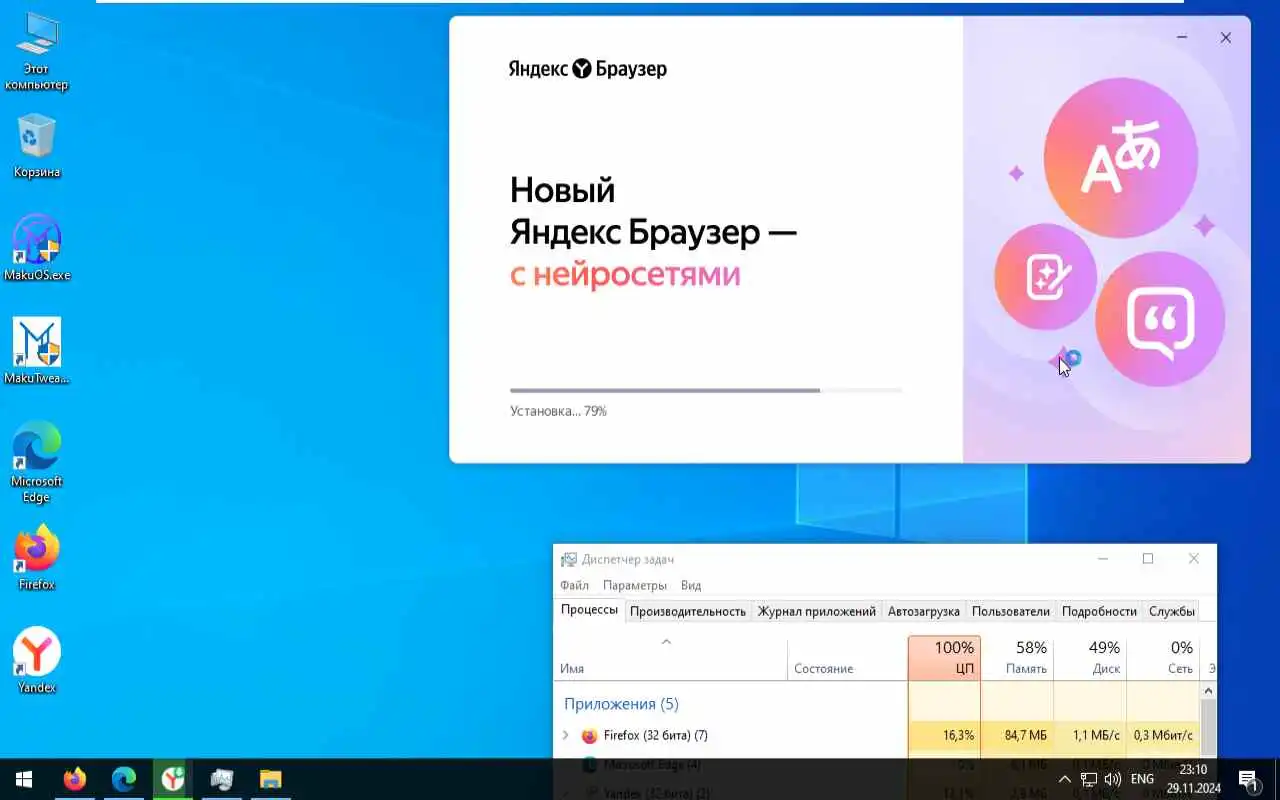Open the notification center icon

click(1248, 779)
